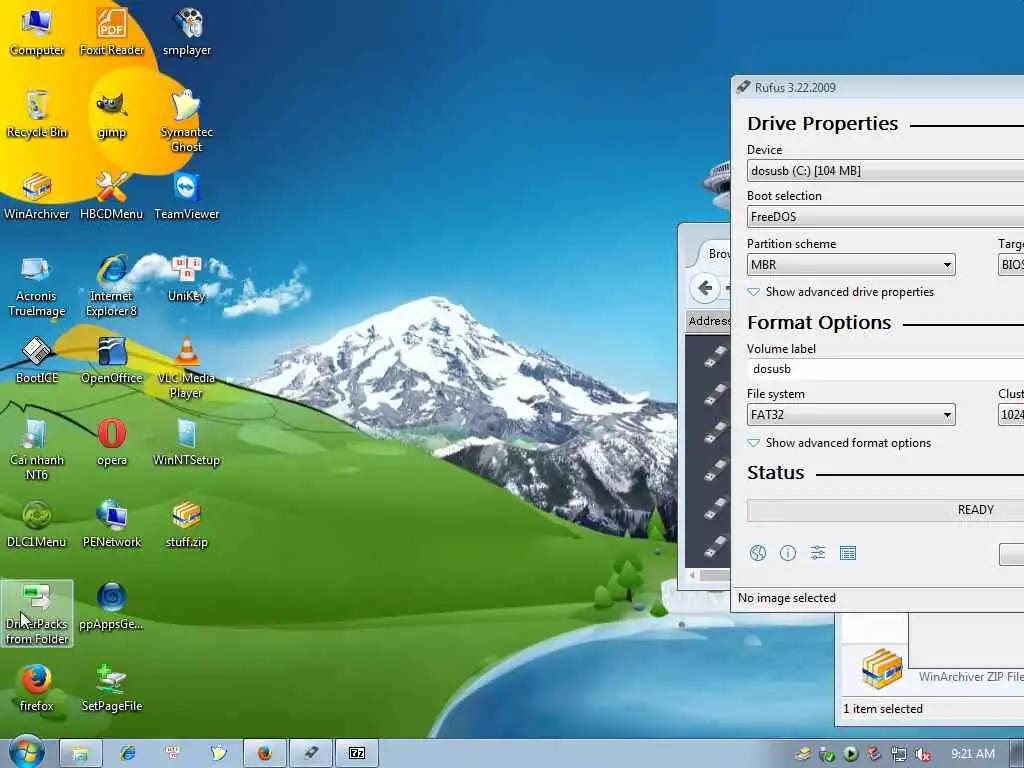This screenshot has height=768, width=1024.
Task: Switch to Firefox taskbar button
Action: (264, 753)
